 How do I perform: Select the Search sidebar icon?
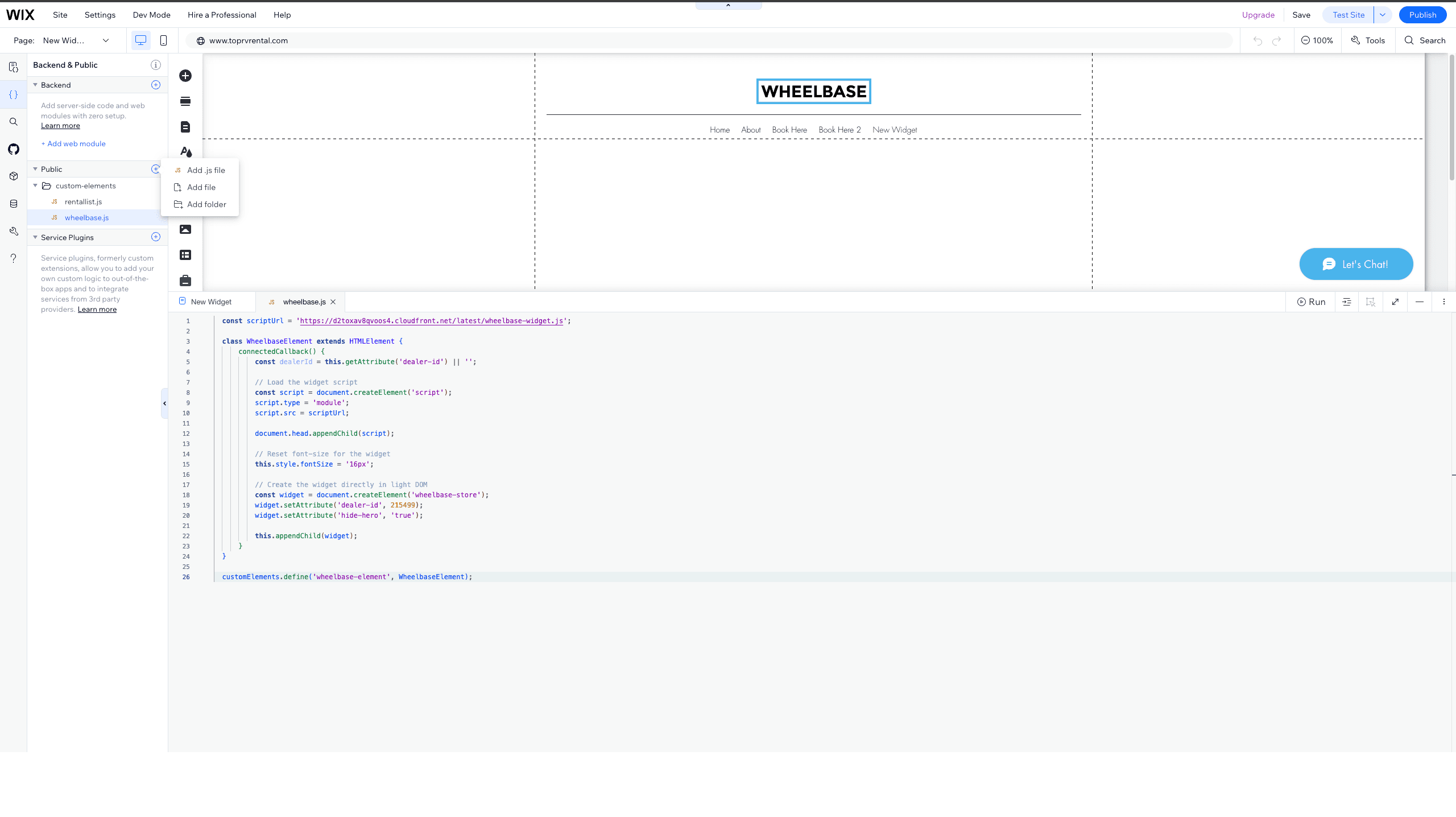13,121
